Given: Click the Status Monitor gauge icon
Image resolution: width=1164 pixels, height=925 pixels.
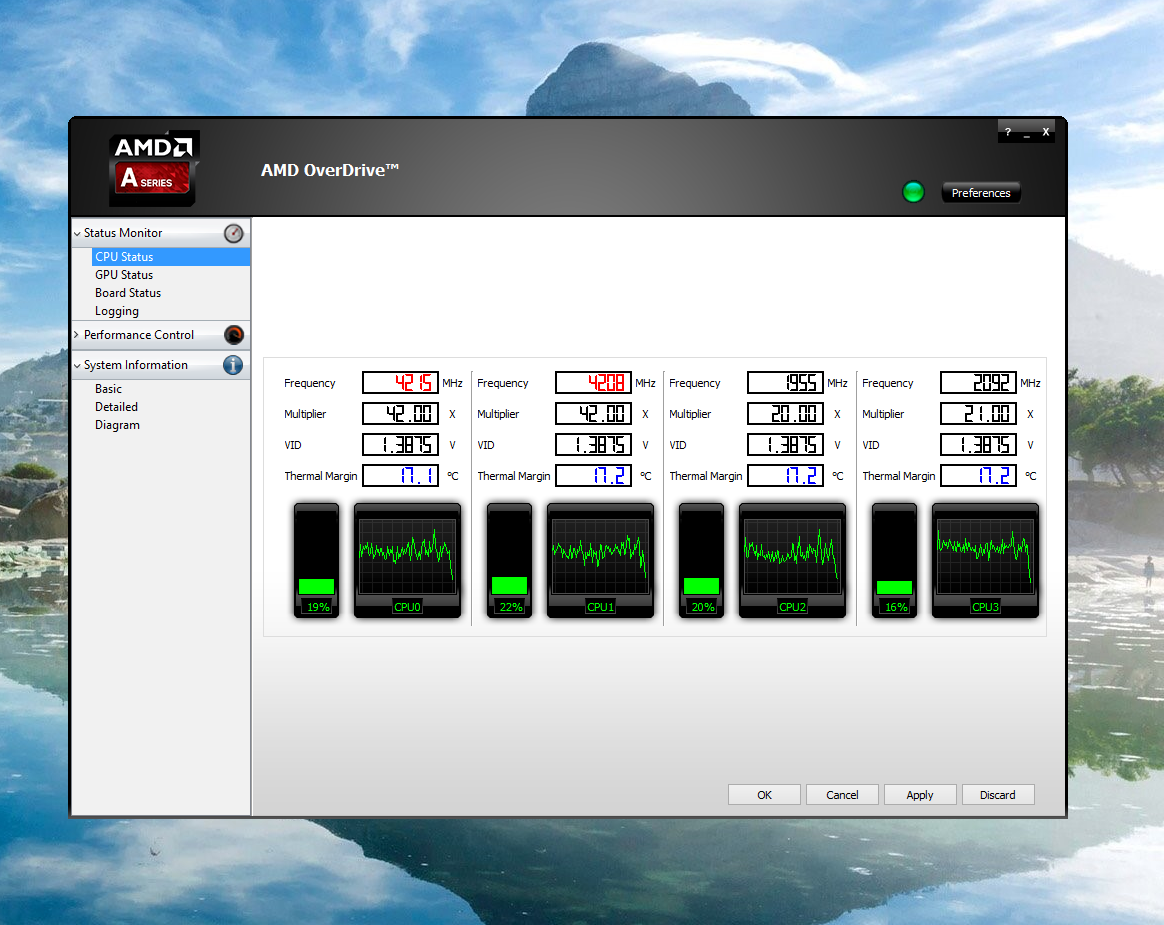Looking at the screenshot, I should pyautogui.click(x=233, y=234).
